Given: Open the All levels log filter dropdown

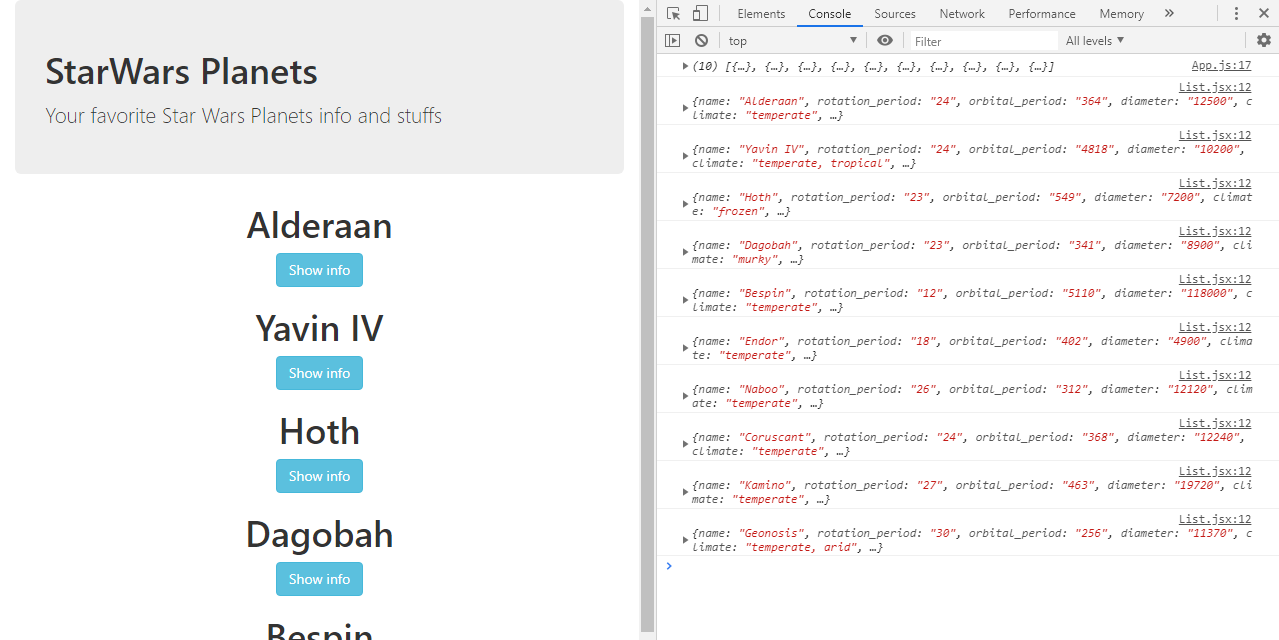Looking at the screenshot, I should pos(1095,40).
